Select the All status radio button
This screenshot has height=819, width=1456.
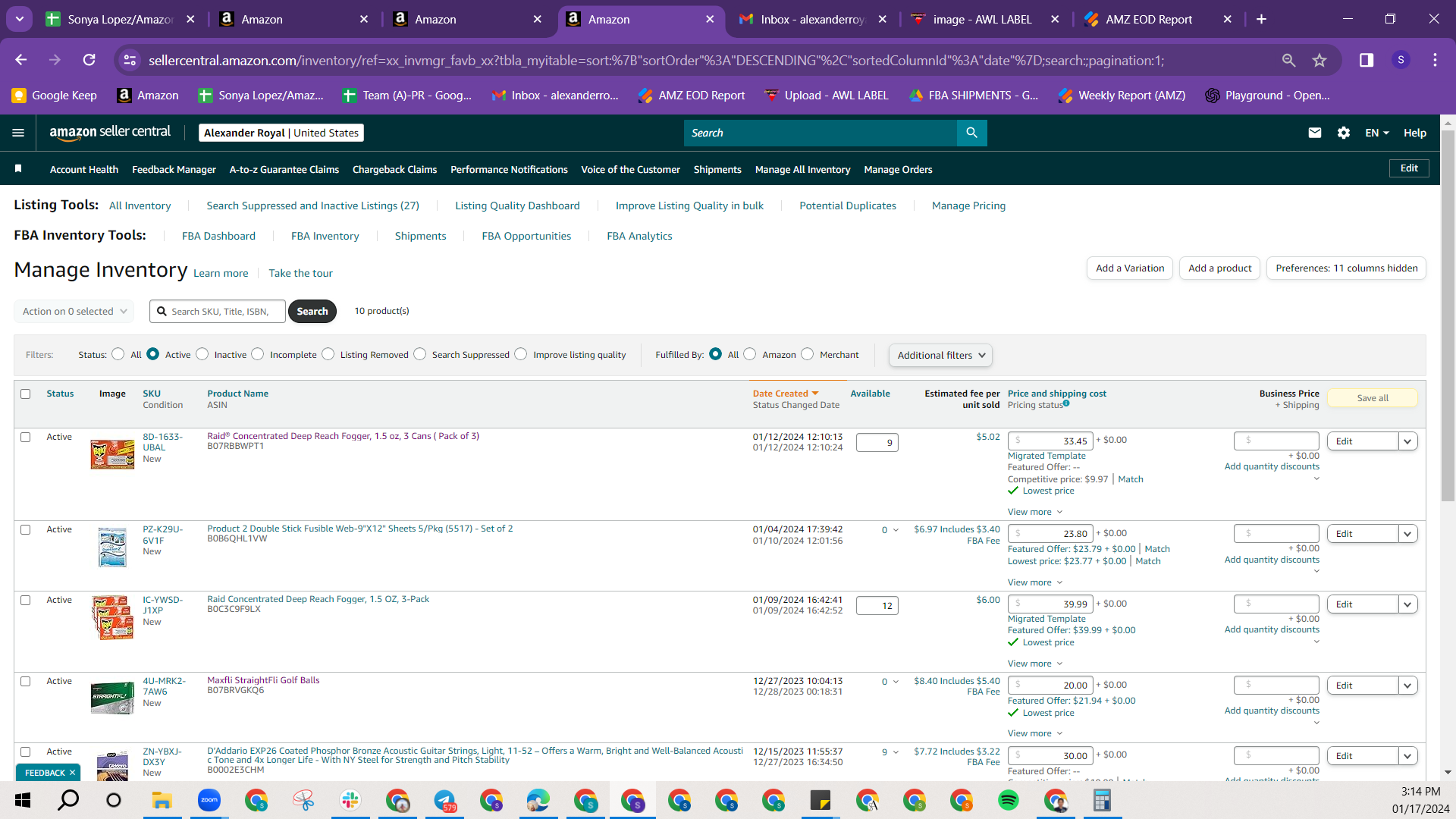coord(118,354)
